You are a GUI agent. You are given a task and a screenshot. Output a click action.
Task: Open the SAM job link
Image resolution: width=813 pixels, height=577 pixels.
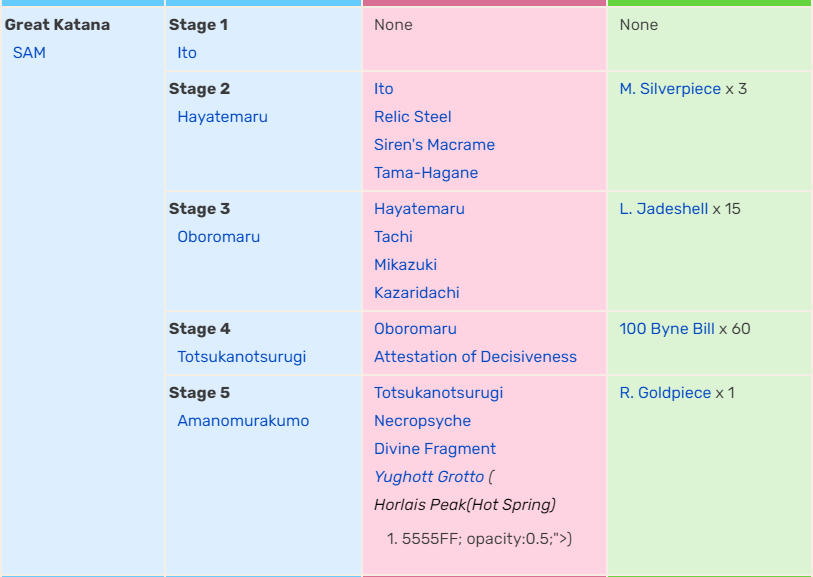coord(29,53)
